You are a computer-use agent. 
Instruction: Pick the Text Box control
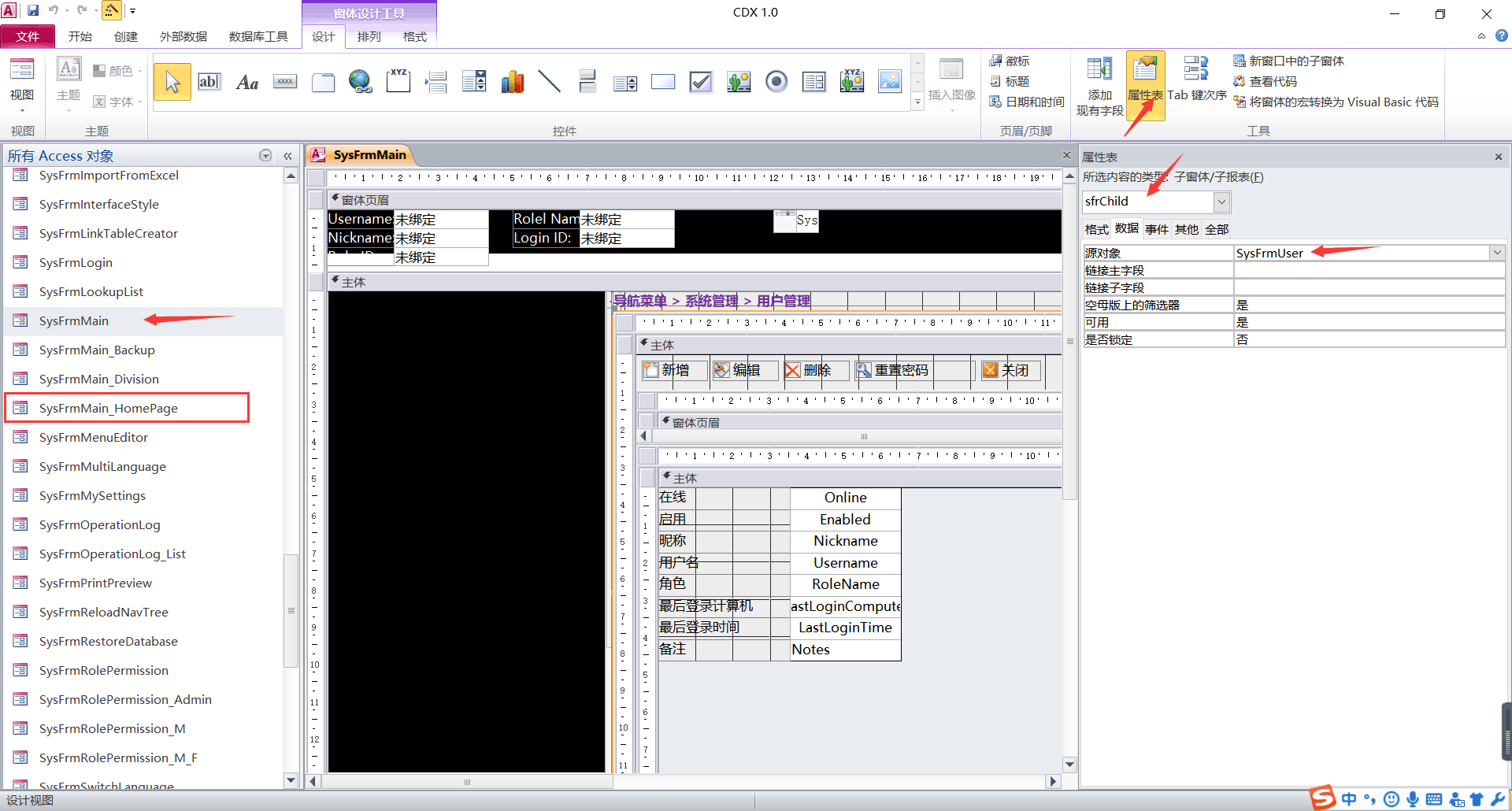[209, 82]
